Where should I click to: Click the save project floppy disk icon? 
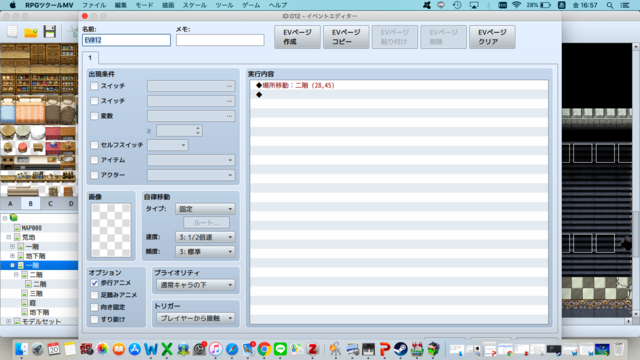point(49,31)
